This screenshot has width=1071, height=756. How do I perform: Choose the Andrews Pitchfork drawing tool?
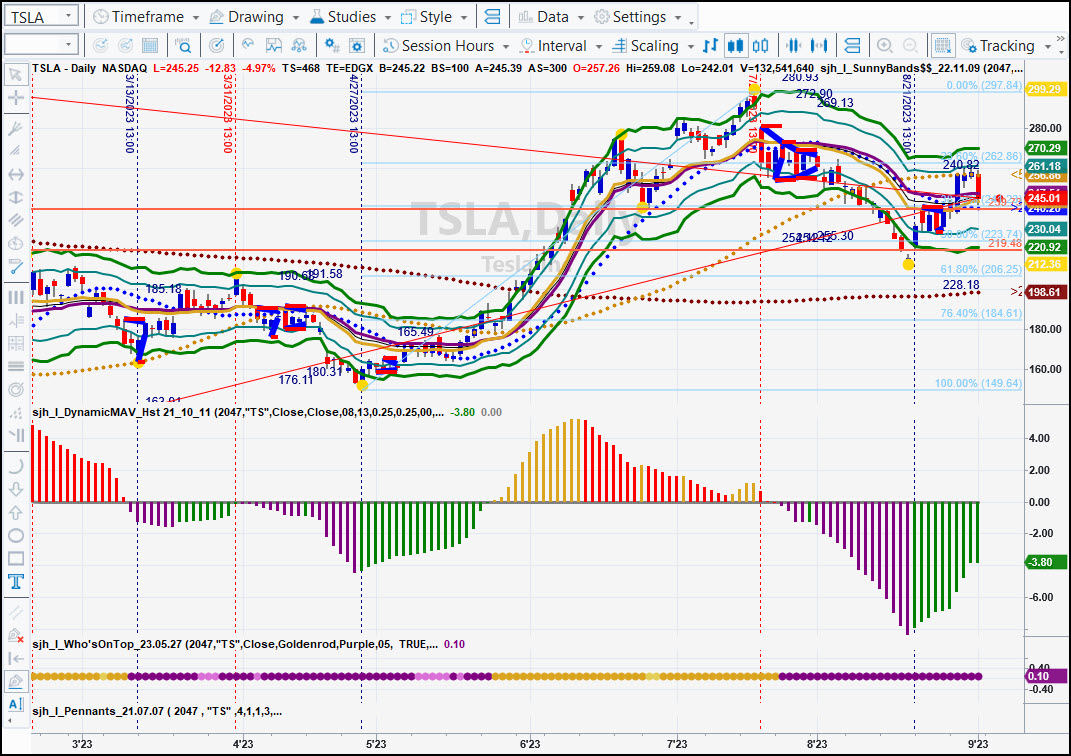(15, 128)
